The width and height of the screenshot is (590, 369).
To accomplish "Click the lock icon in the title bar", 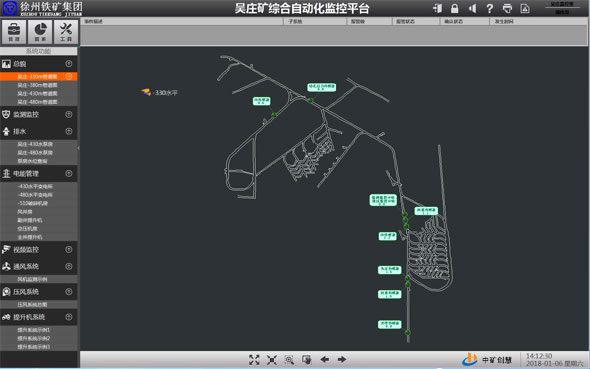I will pyautogui.click(x=455, y=8).
